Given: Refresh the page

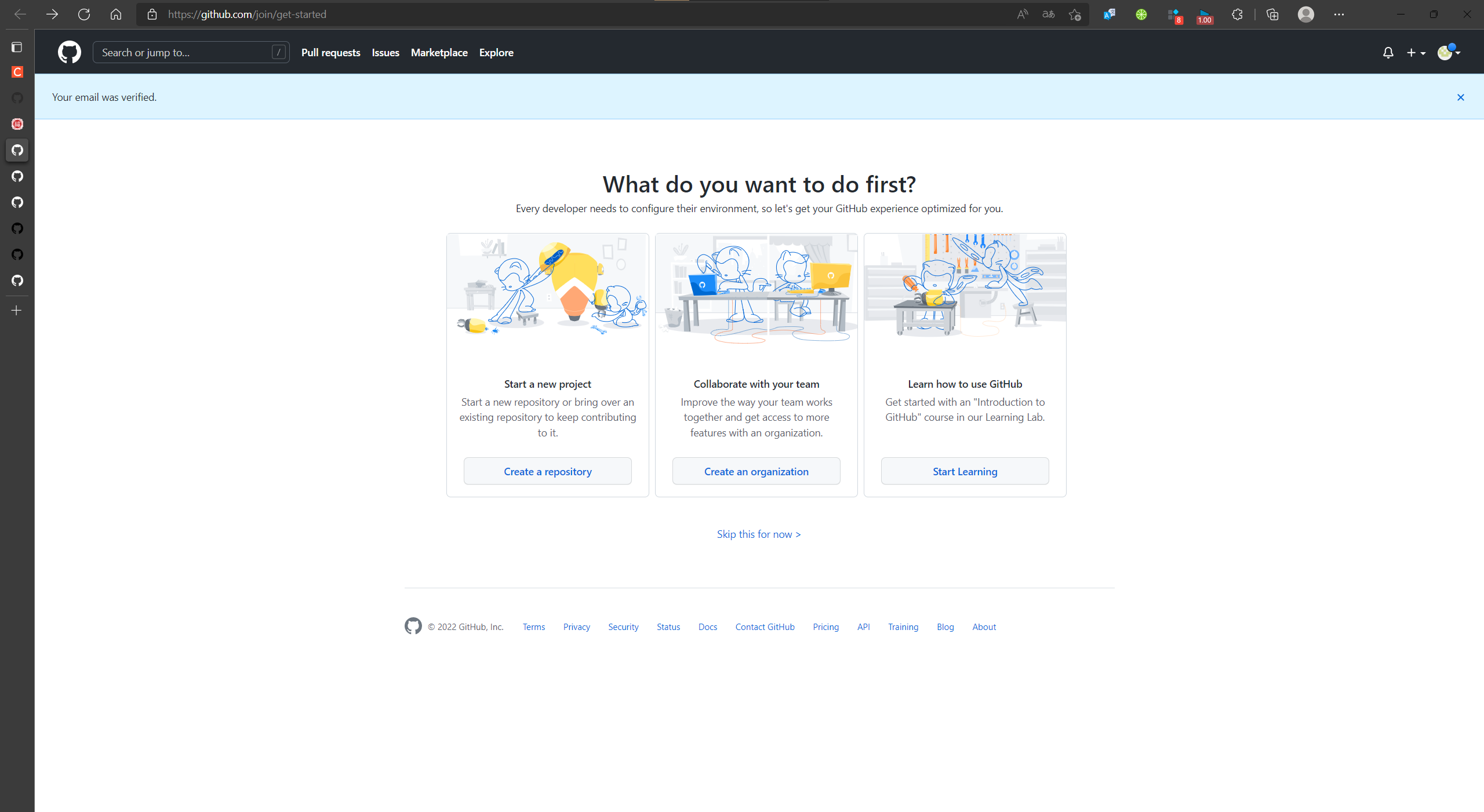Looking at the screenshot, I should (x=84, y=14).
